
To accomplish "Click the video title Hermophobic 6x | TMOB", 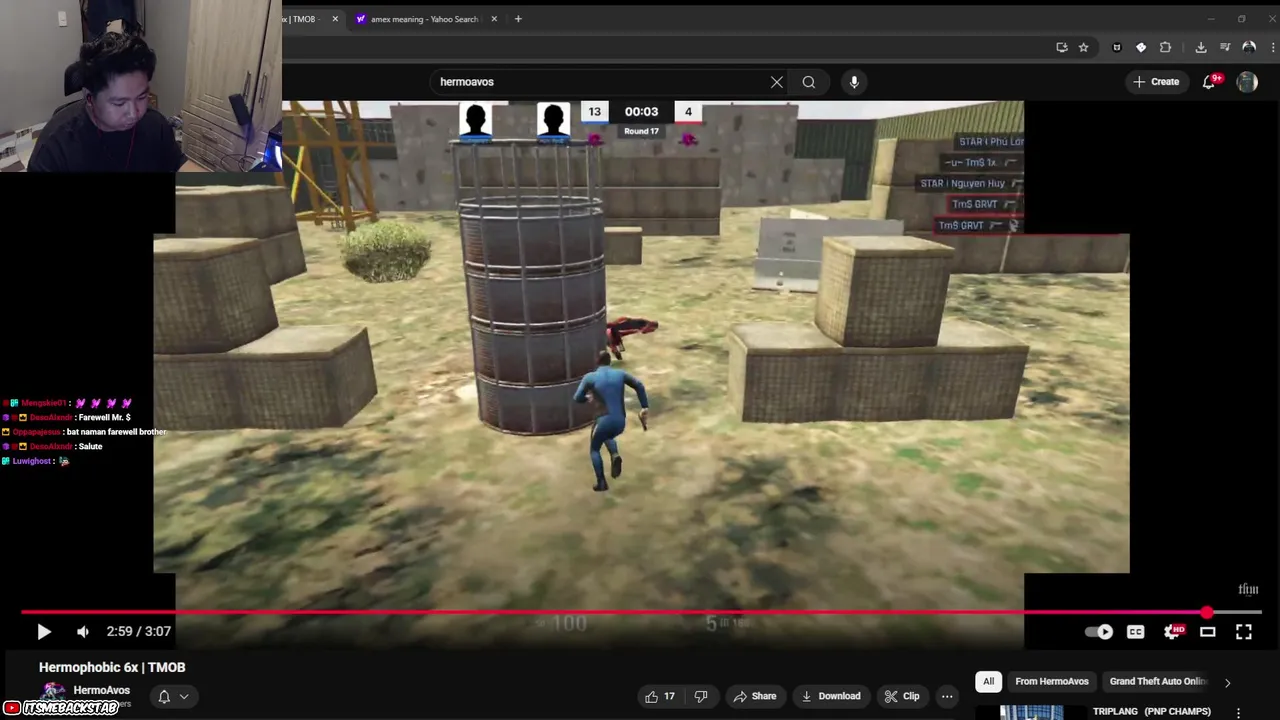I will 112,667.
